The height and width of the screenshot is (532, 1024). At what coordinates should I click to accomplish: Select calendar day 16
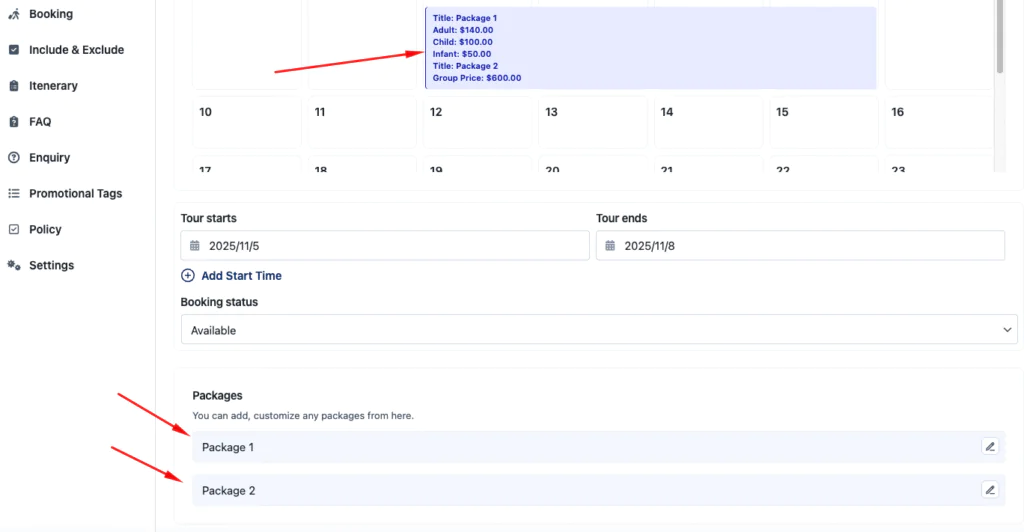938,122
